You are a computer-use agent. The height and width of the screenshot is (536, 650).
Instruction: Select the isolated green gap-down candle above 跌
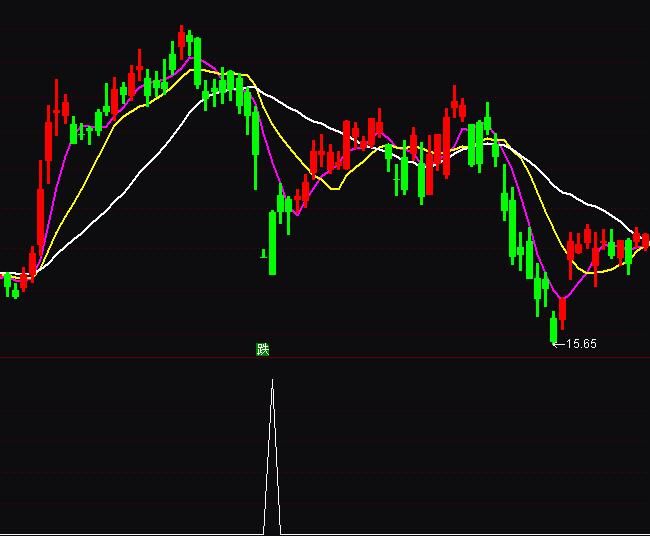tap(272, 240)
